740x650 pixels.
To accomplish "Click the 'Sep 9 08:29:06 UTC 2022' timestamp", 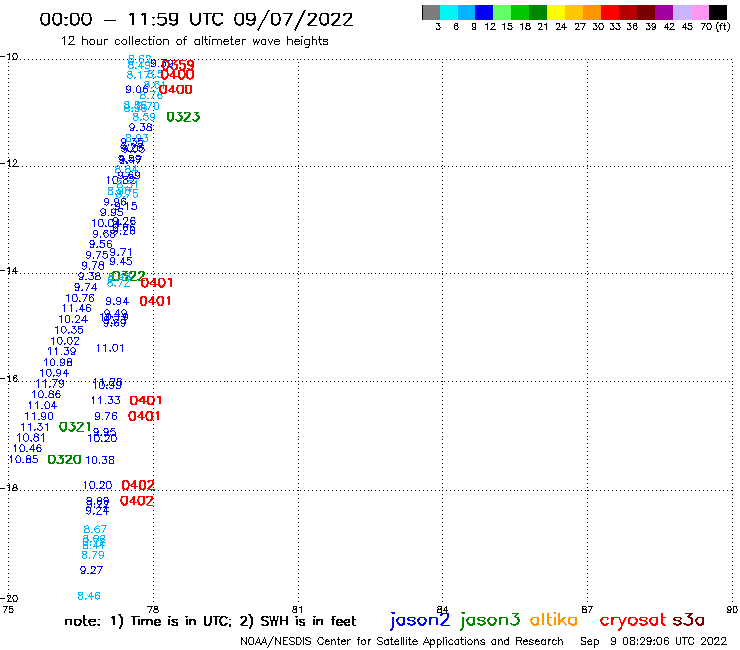I will [653, 641].
